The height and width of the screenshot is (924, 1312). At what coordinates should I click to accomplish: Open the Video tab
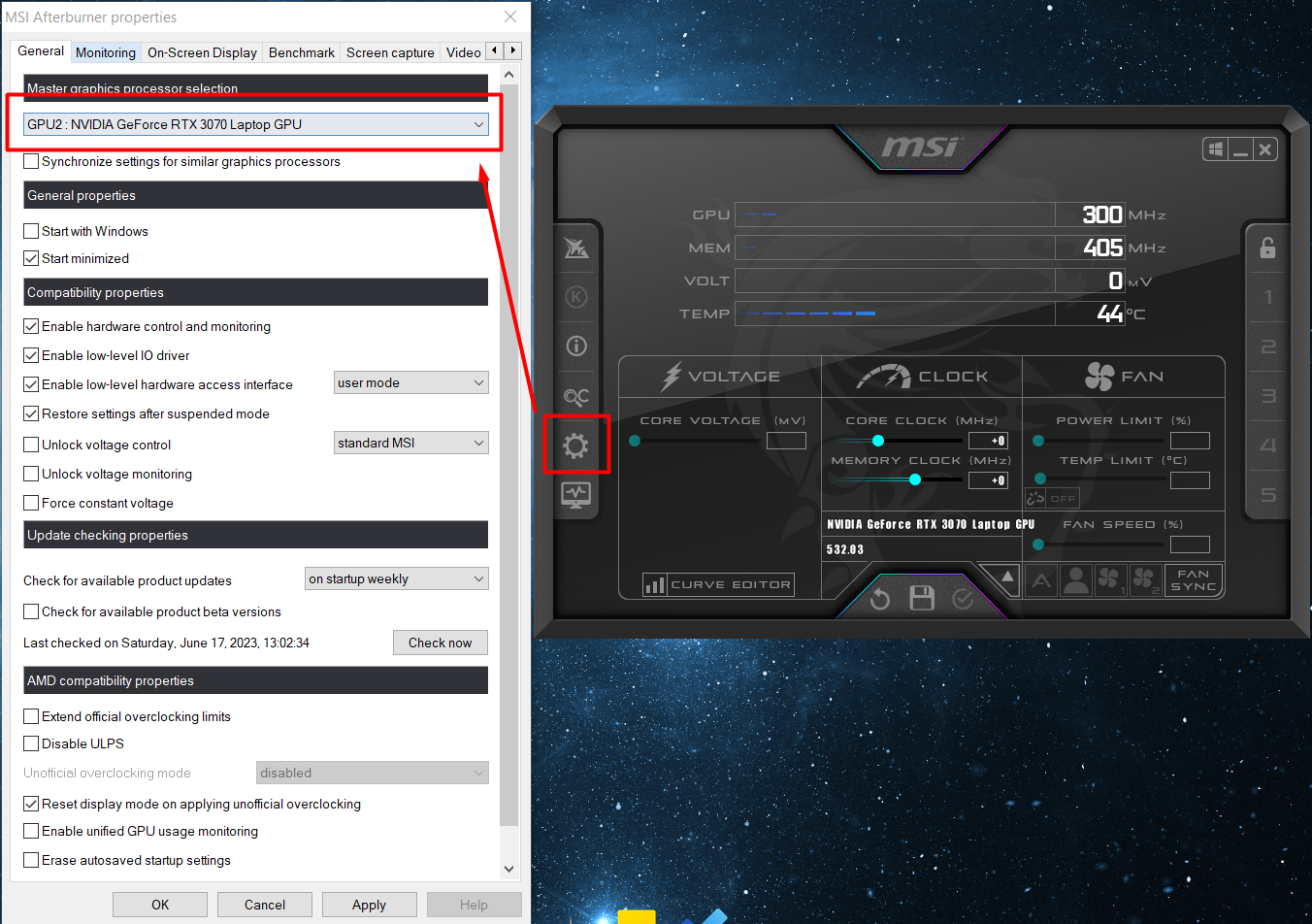pyautogui.click(x=464, y=52)
